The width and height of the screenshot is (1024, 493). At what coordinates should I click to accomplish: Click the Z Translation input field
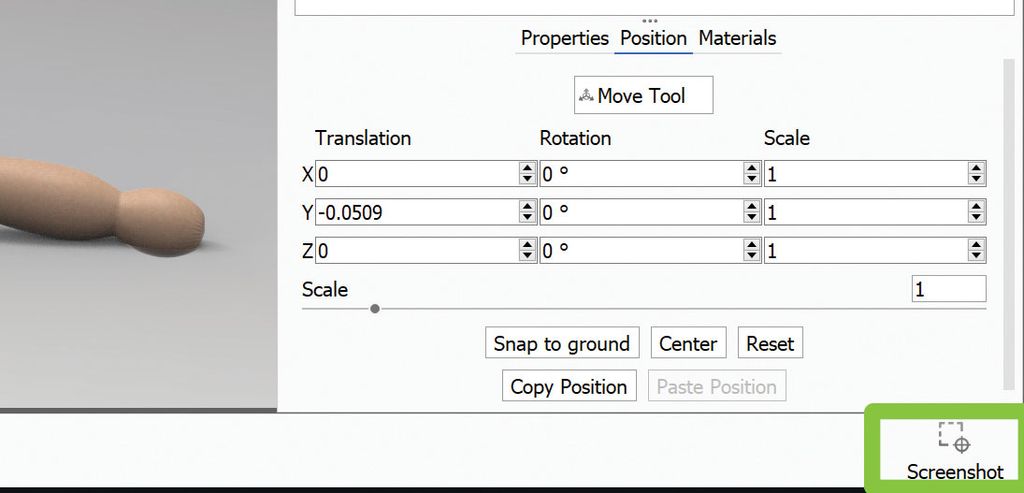point(416,250)
